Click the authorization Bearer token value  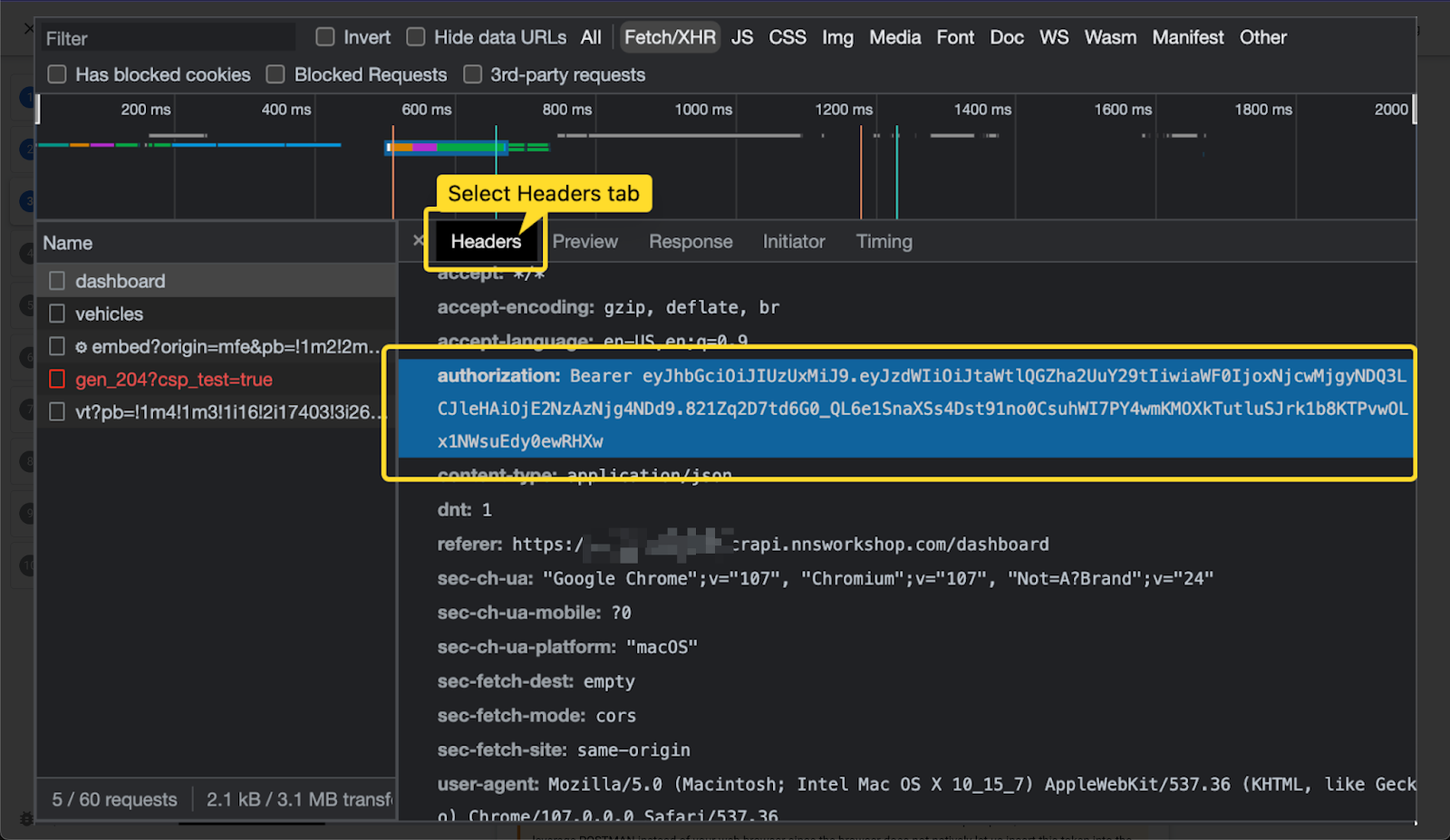[923, 409]
